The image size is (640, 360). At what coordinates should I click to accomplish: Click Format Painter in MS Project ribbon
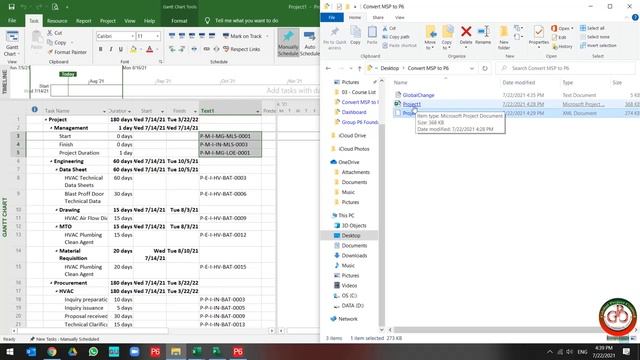pyautogui.click(x=67, y=52)
